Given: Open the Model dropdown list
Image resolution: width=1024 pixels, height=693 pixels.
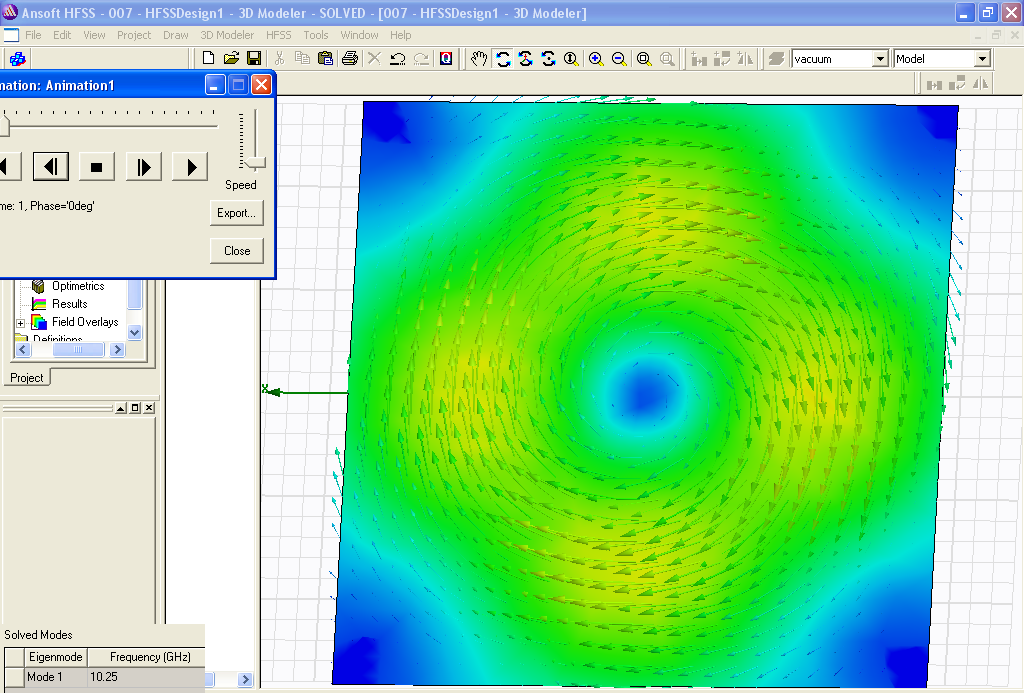Looking at the screenshot, I should click(982, 59).
